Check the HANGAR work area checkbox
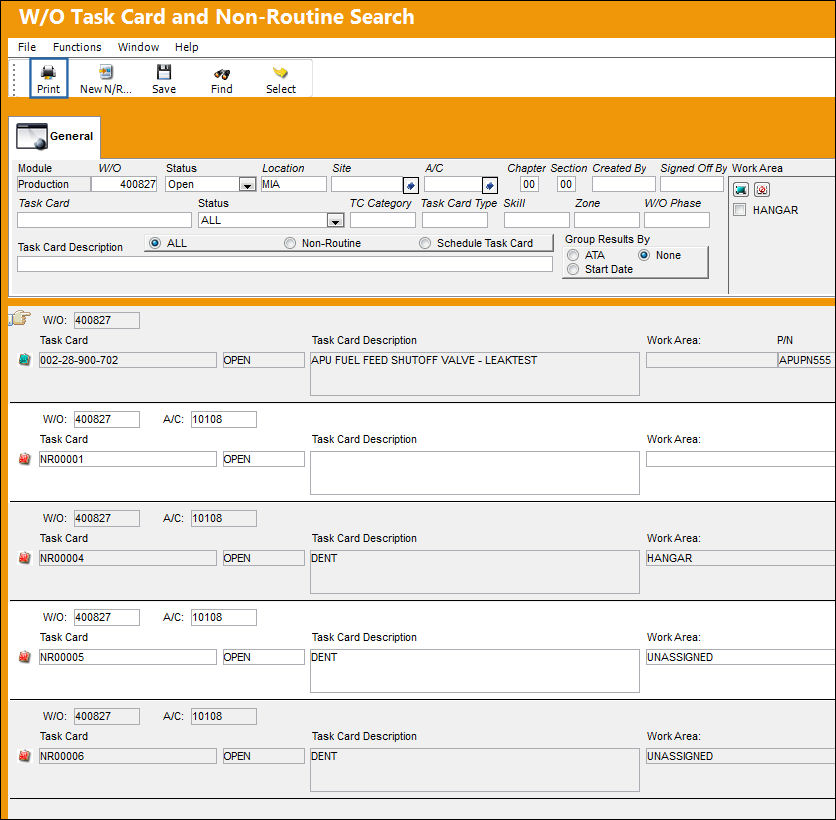Viewport: 836px width, 820px height. [x=740, y=210]
